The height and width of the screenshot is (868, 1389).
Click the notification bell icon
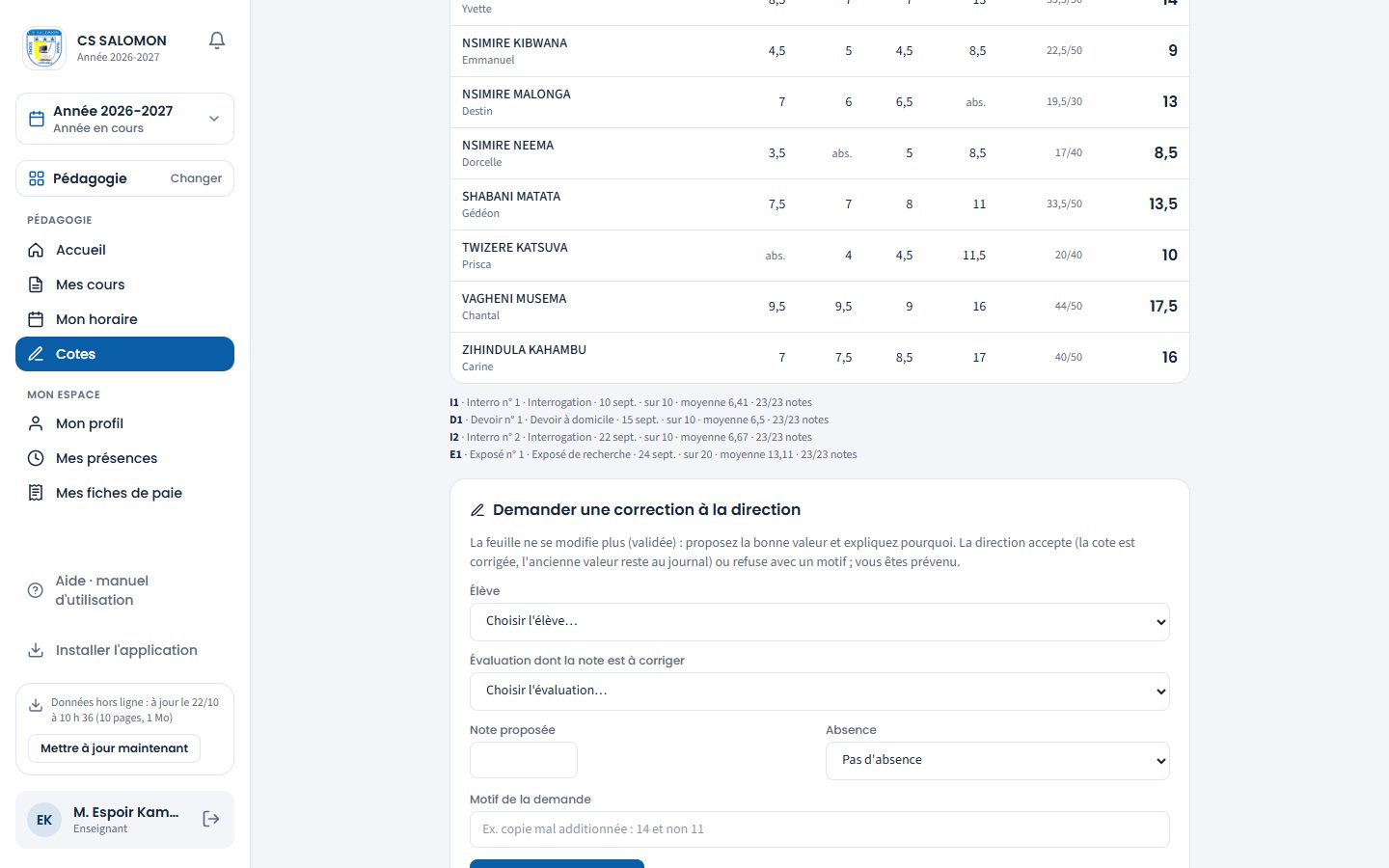click(x=217, y=41)
